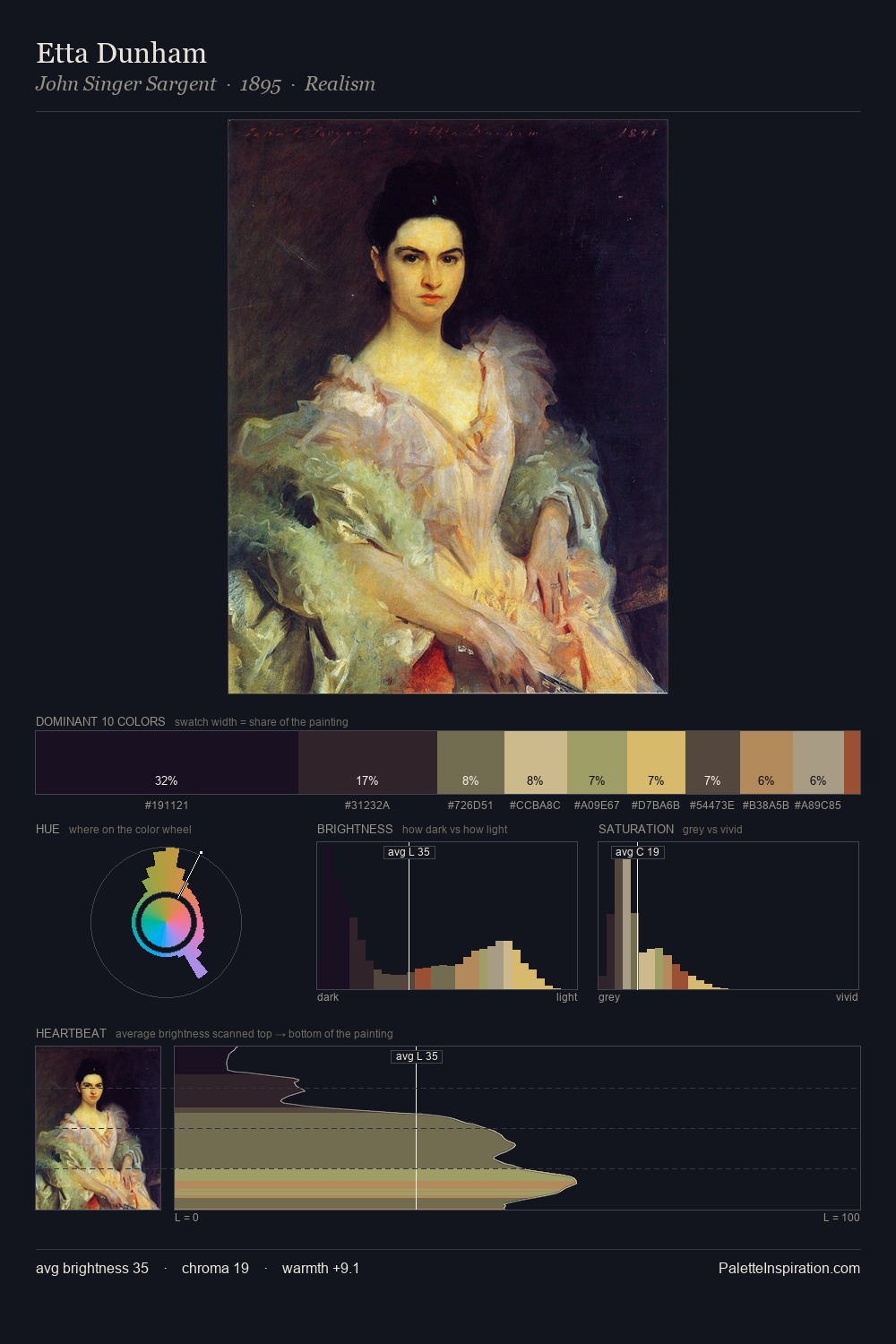Click the 'SATURATION' section heading

636,829
